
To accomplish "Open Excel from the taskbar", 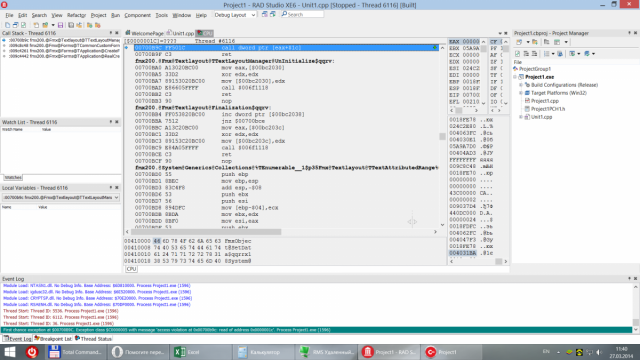I will pyautogui.click(x=201, y=352).
